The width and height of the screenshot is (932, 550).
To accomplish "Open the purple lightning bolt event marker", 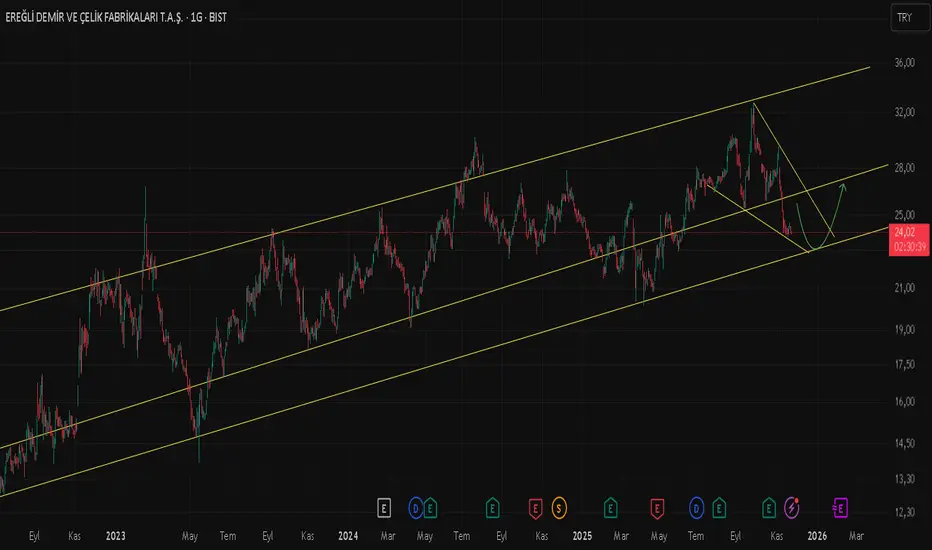I will coord(793,508).
